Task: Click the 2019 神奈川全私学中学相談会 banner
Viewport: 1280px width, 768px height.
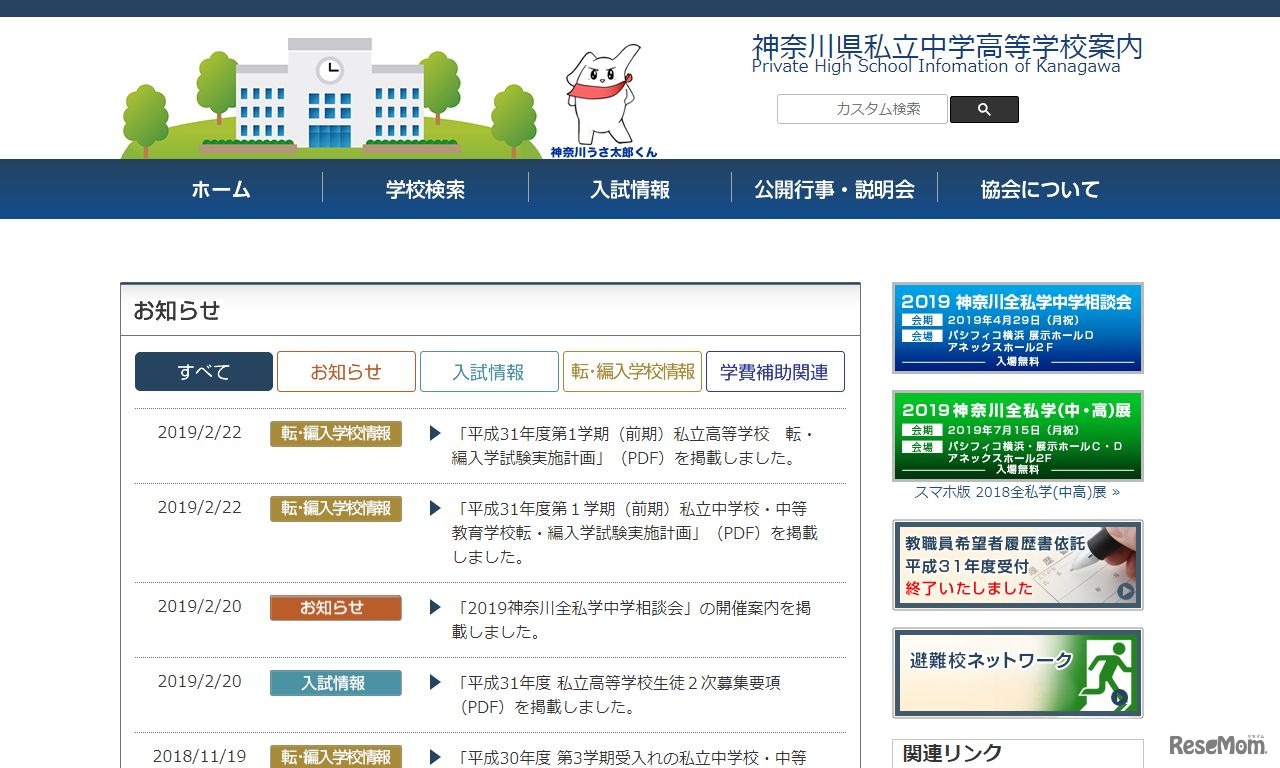Action: pyautogui.click(x=1017, y=327)
